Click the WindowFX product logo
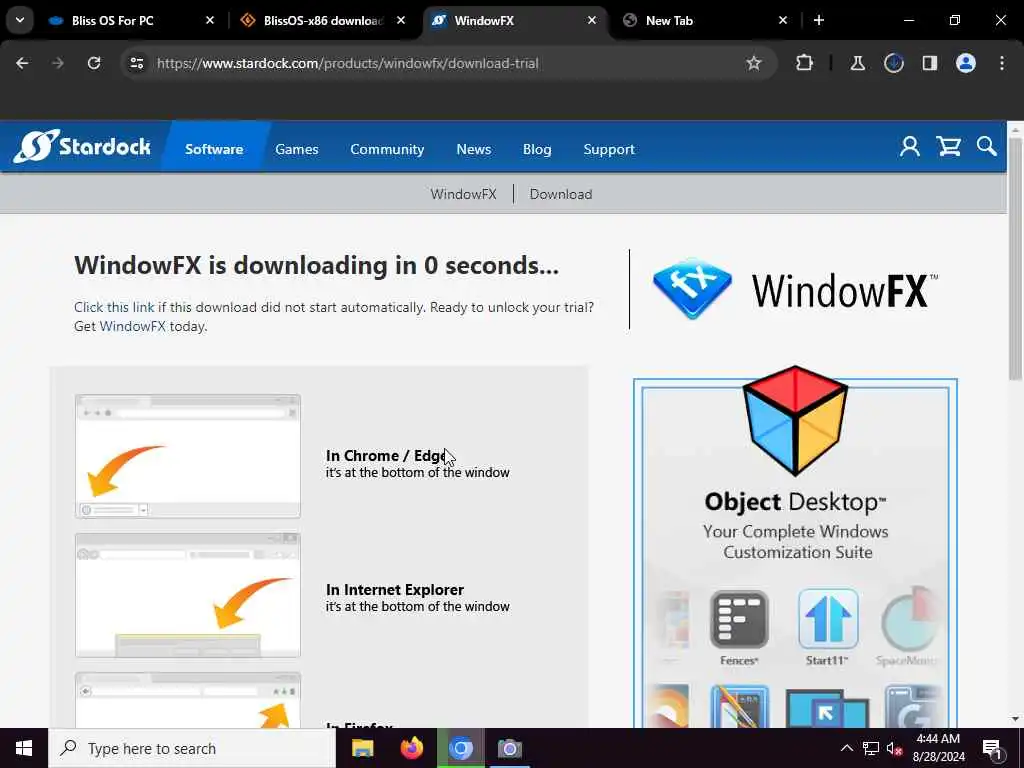The image size is (1024, 768). click(795, 289)
